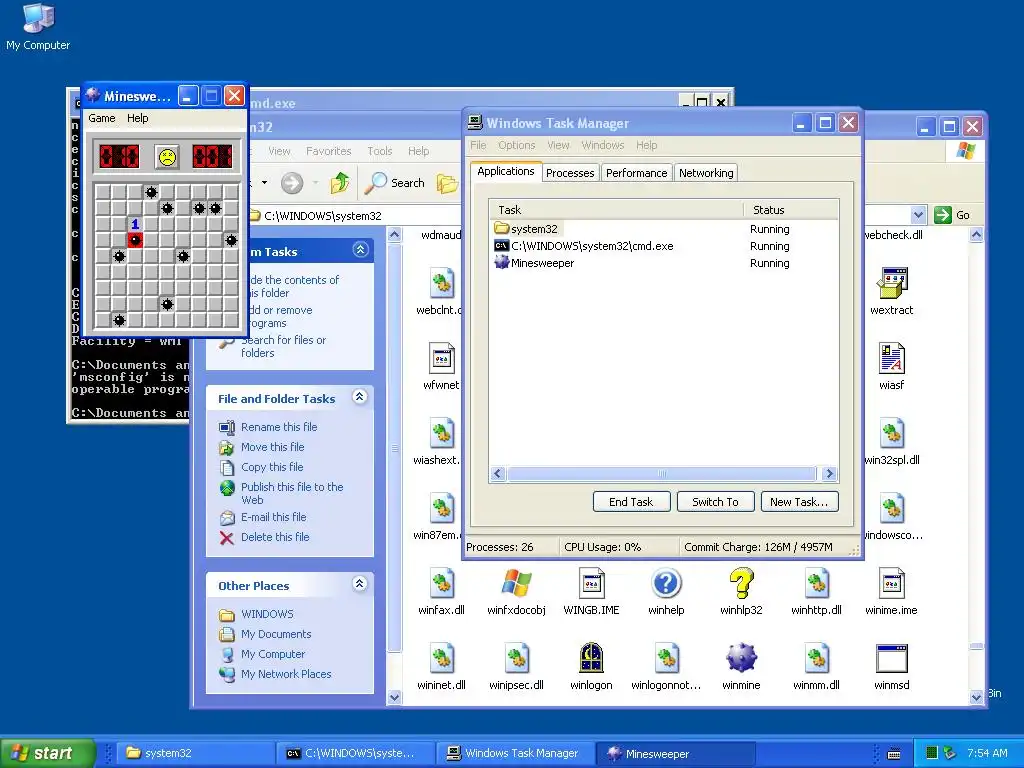Click the Go button beside address bar

point(952,215)
